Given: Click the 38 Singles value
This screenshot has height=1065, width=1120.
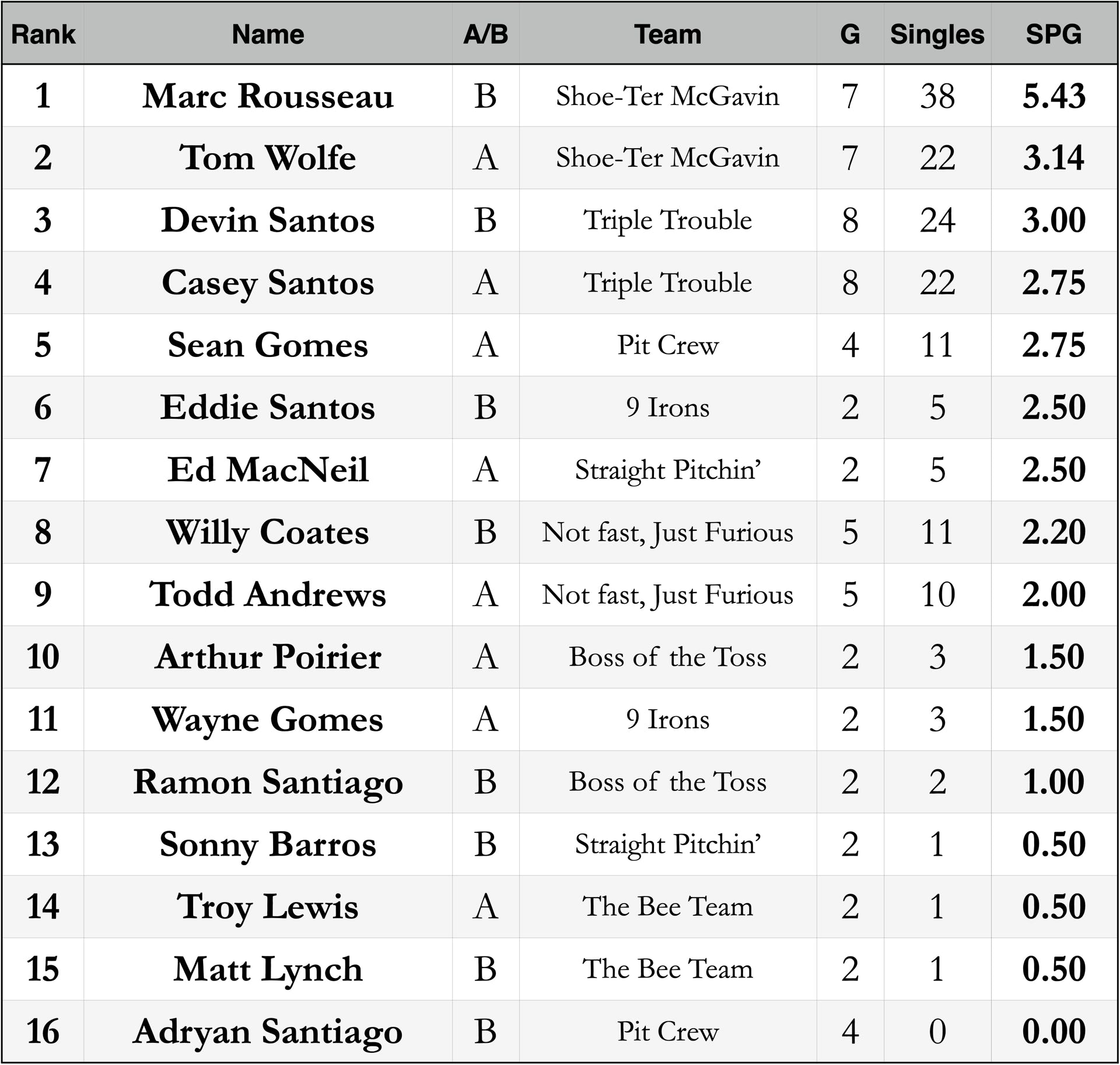Looking at the screenshot, I should [937, 96].
